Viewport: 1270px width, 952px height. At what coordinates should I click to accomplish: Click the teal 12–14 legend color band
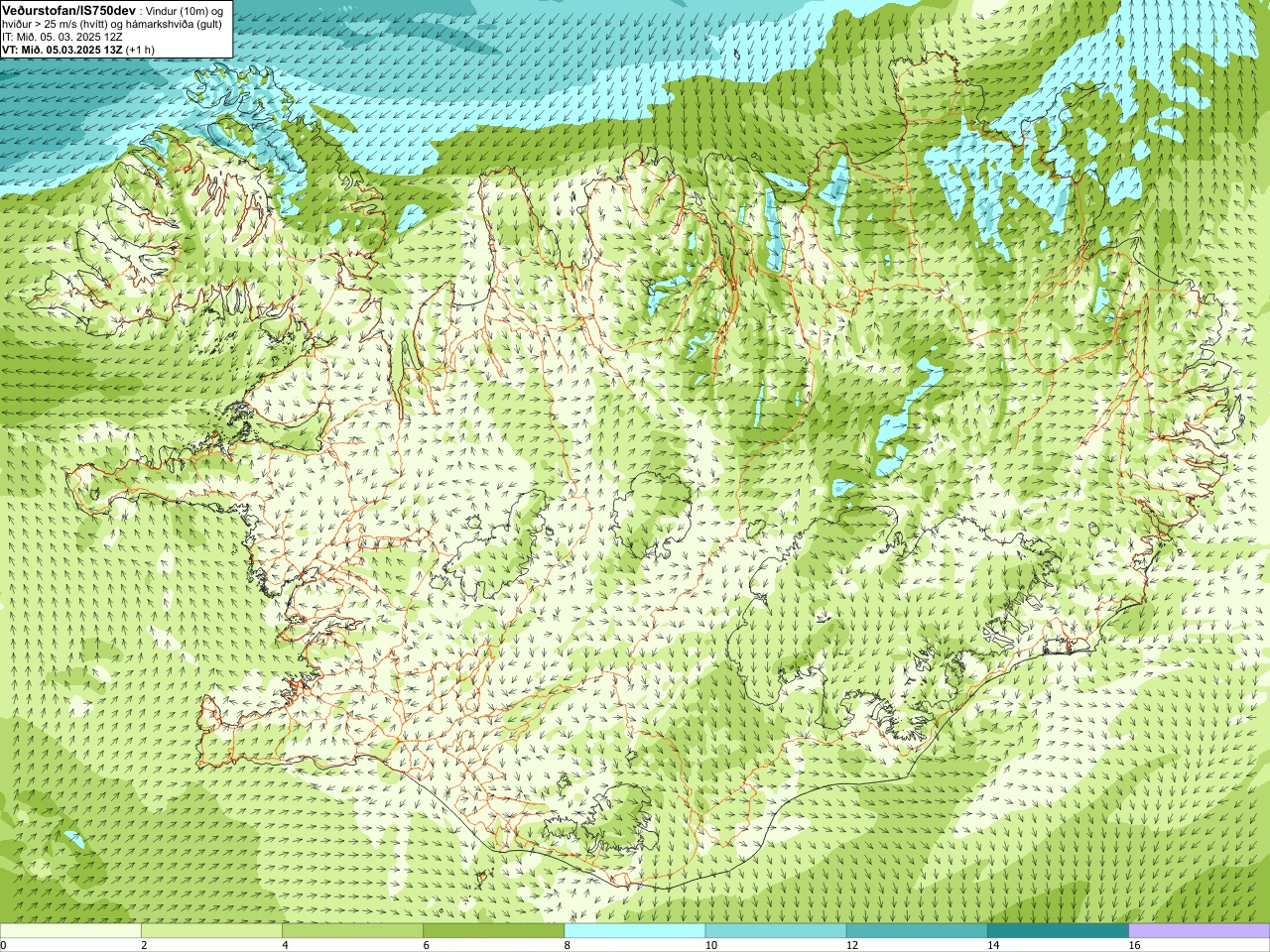pyautogui.click(x=917, y=931)
